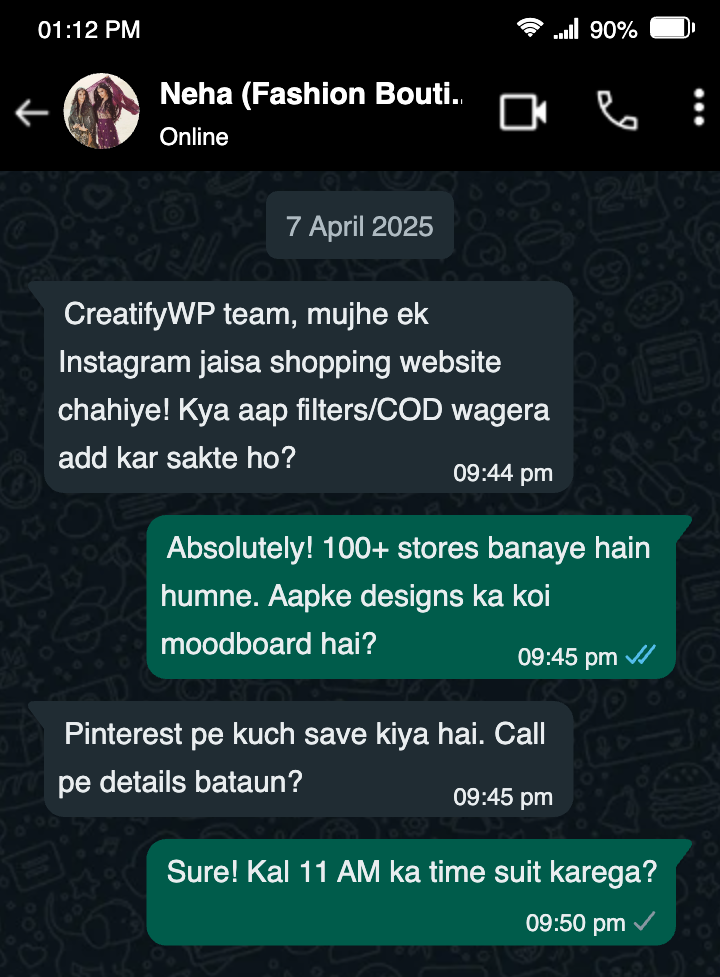
Task: Open contact info via Neha's name
Action: [311, 94]
